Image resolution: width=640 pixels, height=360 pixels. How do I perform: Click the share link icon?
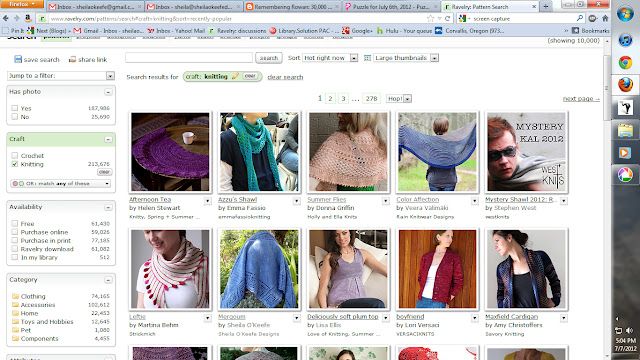[72, 59]
